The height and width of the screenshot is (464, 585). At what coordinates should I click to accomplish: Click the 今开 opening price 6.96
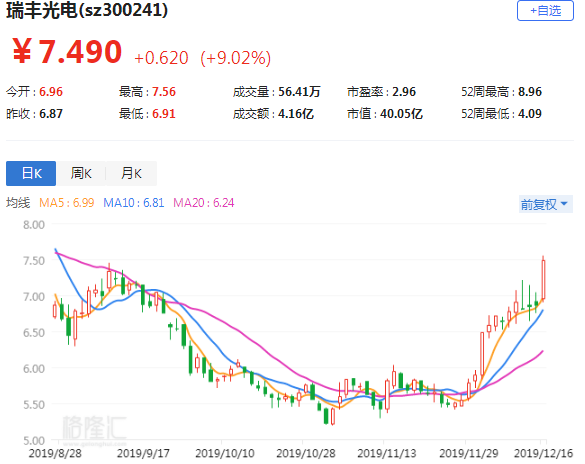51,92
